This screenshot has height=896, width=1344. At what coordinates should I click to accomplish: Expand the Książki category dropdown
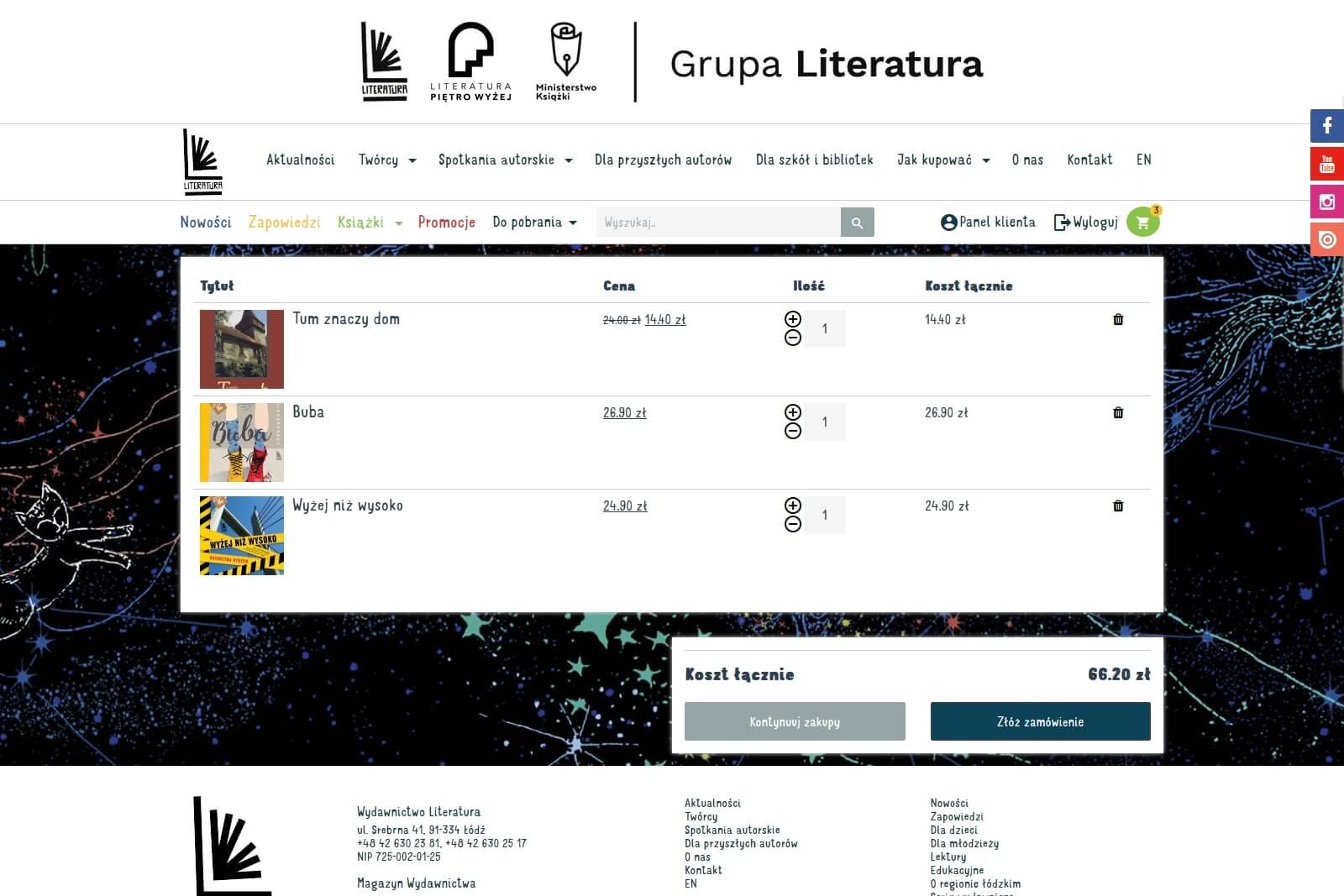coord(370,223)
